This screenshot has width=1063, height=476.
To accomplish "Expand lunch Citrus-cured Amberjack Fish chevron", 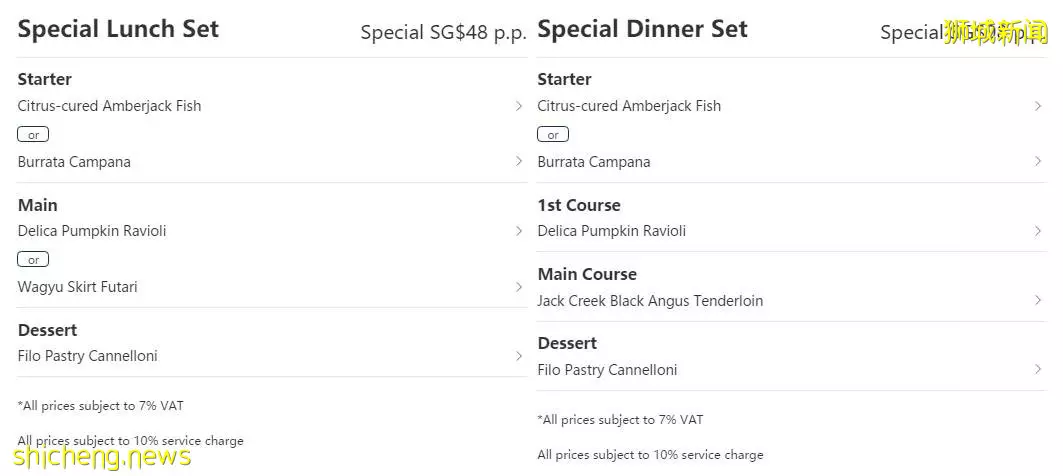I will tap(519, 106).
